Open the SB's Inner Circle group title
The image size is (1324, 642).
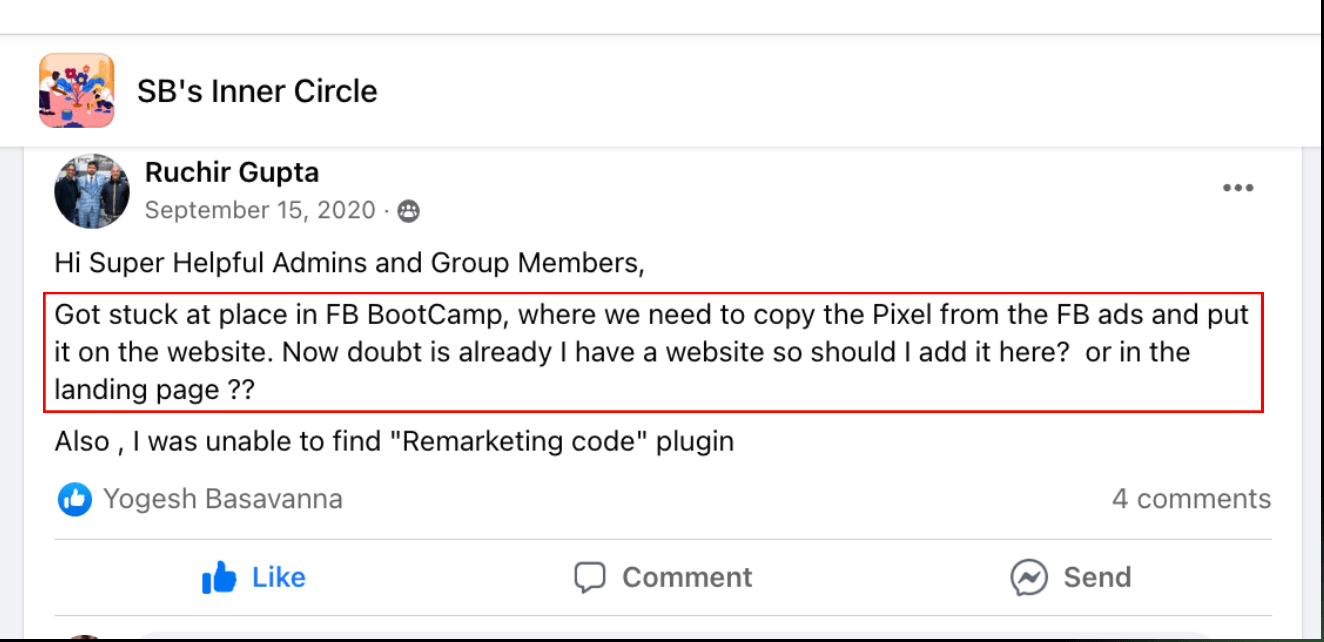coord(257,92)
